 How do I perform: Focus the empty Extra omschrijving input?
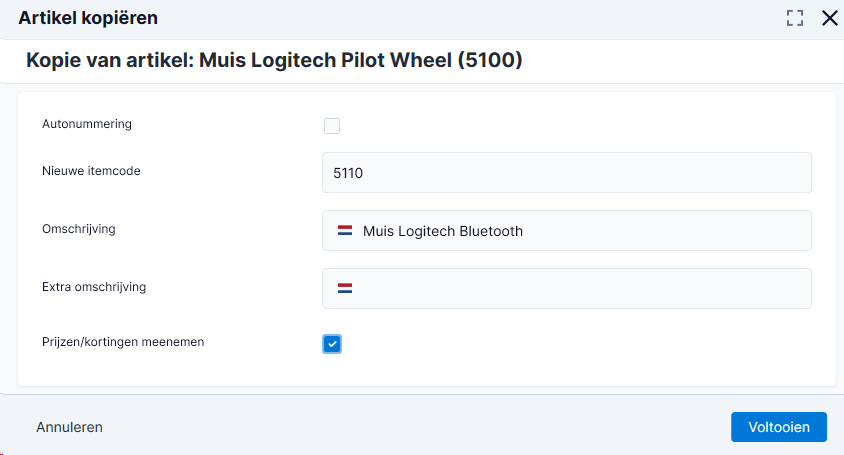(567, 289)
